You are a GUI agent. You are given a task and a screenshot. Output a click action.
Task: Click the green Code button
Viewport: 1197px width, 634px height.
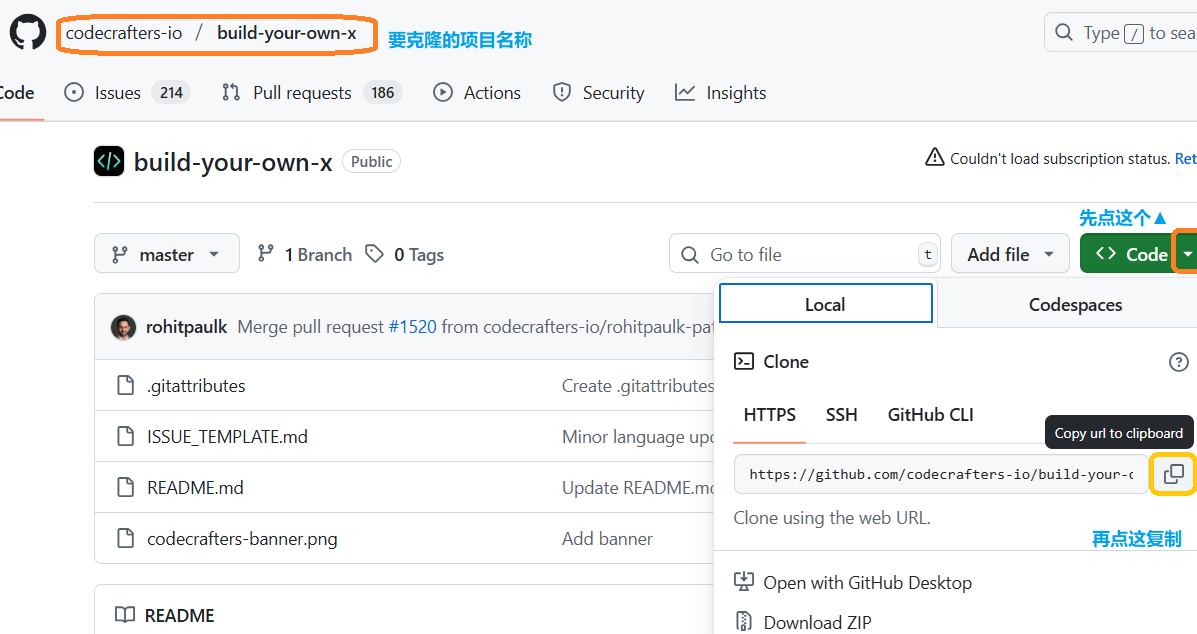tap(1128, 254)
